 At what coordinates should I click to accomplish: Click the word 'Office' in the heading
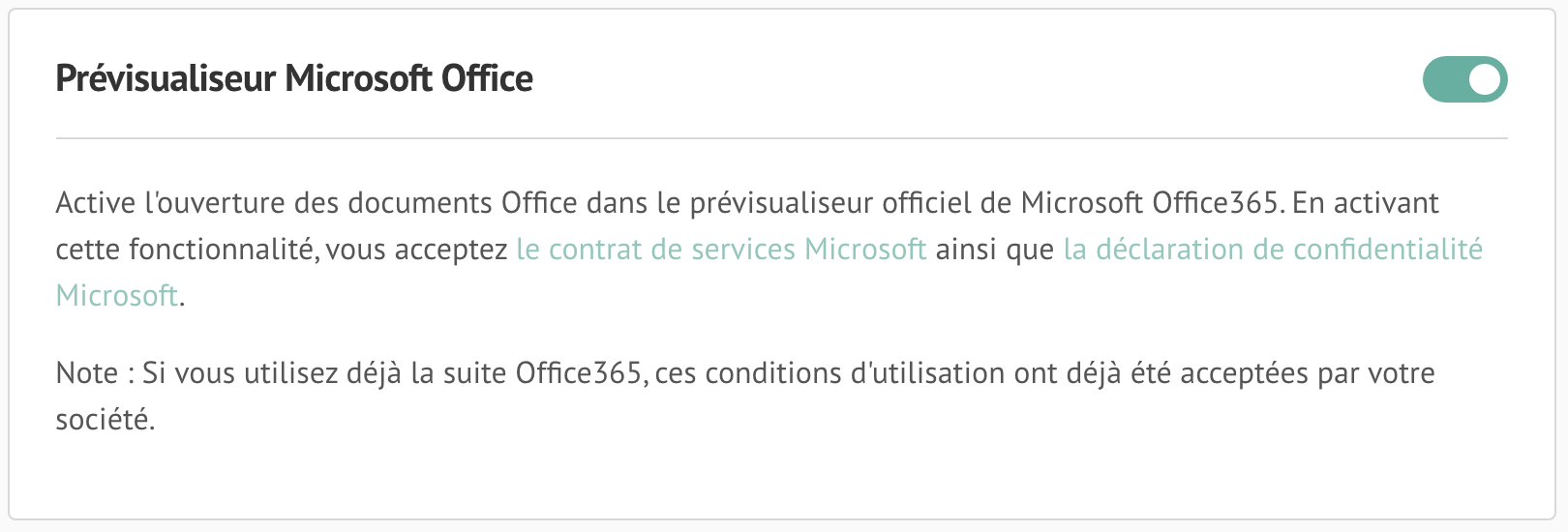(487, 78)
